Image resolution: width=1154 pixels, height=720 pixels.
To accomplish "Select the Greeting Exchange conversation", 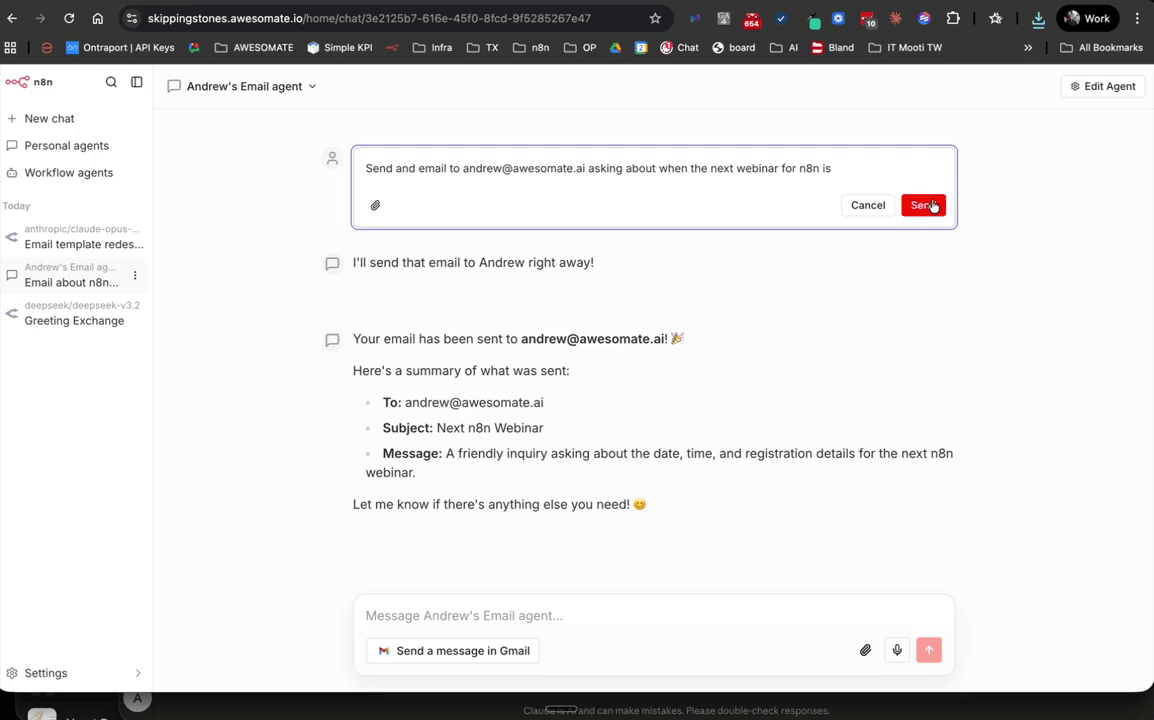I will coord(74,320).
